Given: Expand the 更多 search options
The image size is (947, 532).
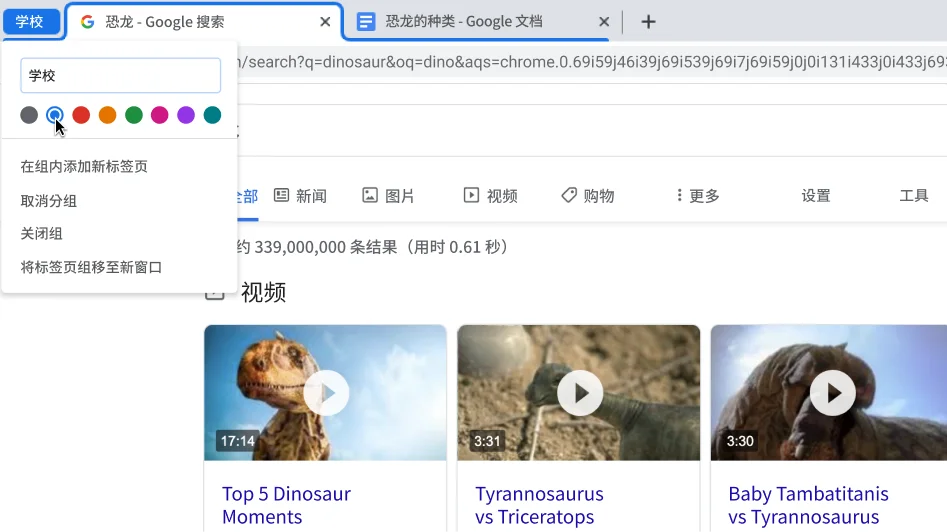Looking at the screenshot, I should 698,196.
